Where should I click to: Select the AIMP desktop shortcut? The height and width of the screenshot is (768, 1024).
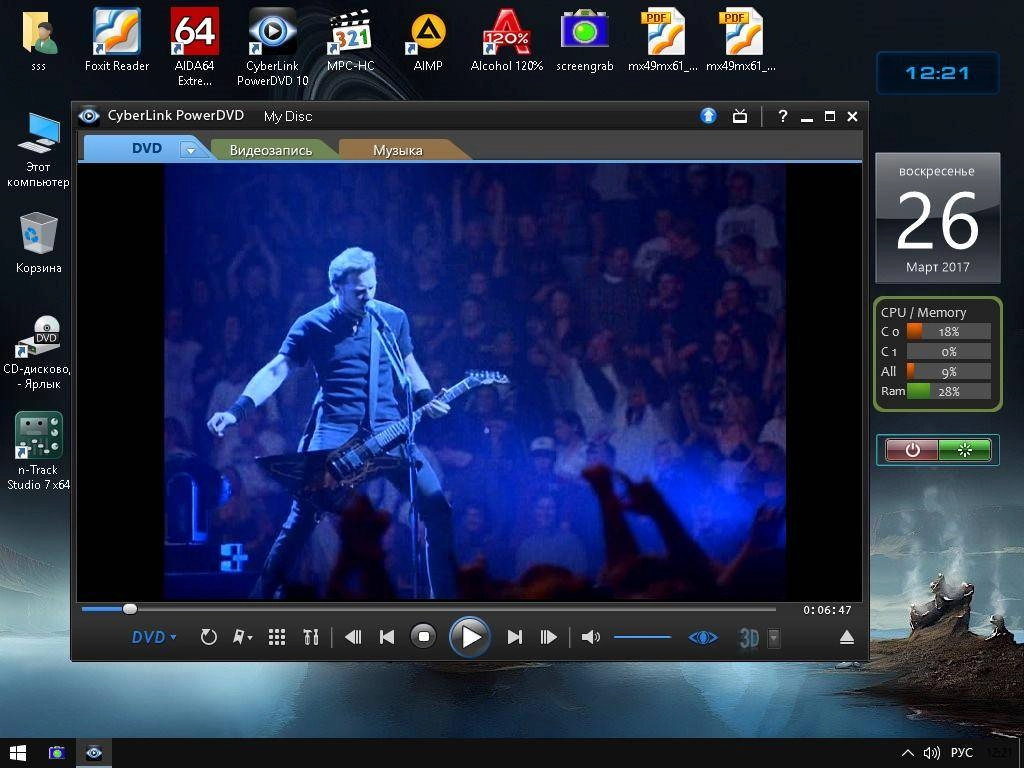[428, 40]
